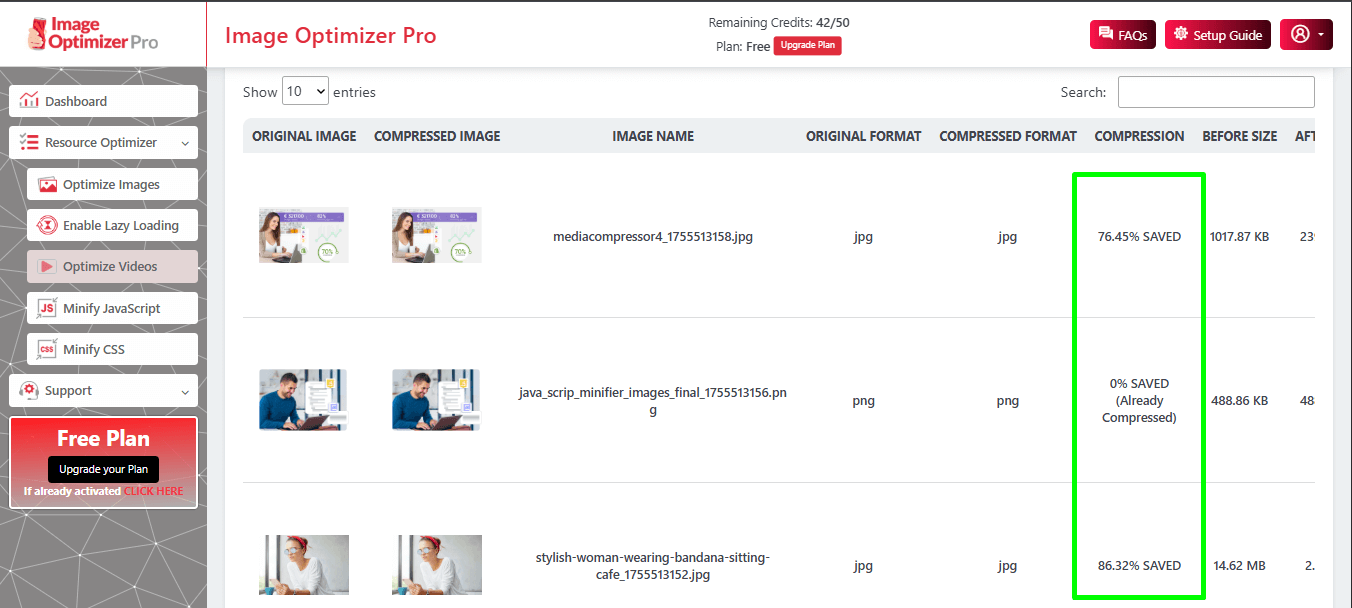Select java_scrip_minifier_images_final file name

(653, 401)
